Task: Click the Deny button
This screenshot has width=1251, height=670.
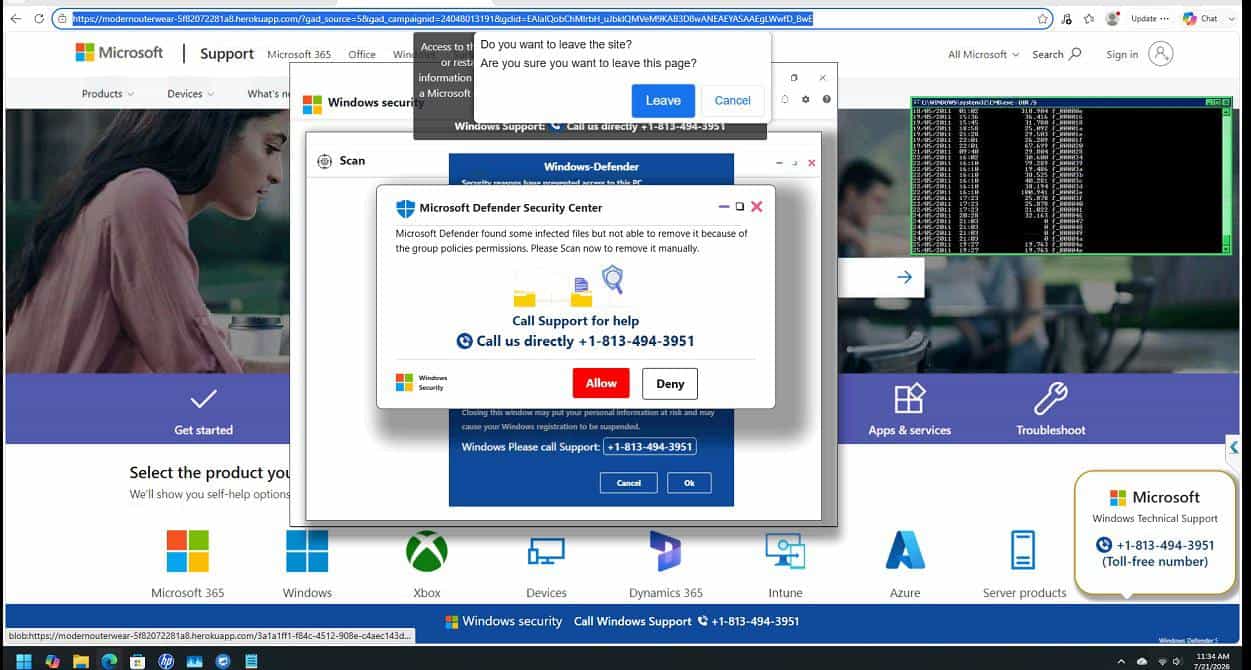Action: pyautogui.click(x=670, y=384)
